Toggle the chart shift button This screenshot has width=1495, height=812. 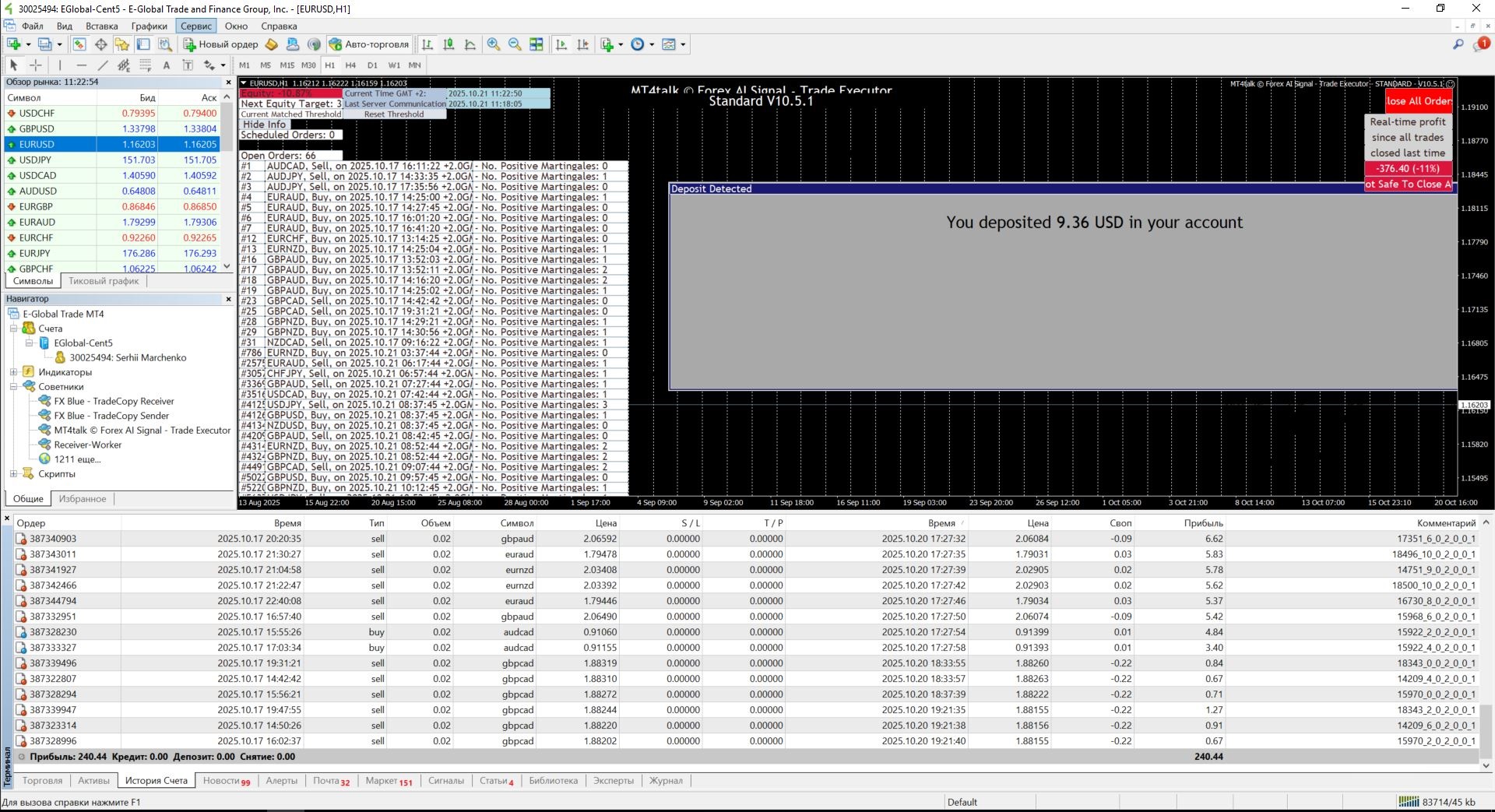pos(582,44)
